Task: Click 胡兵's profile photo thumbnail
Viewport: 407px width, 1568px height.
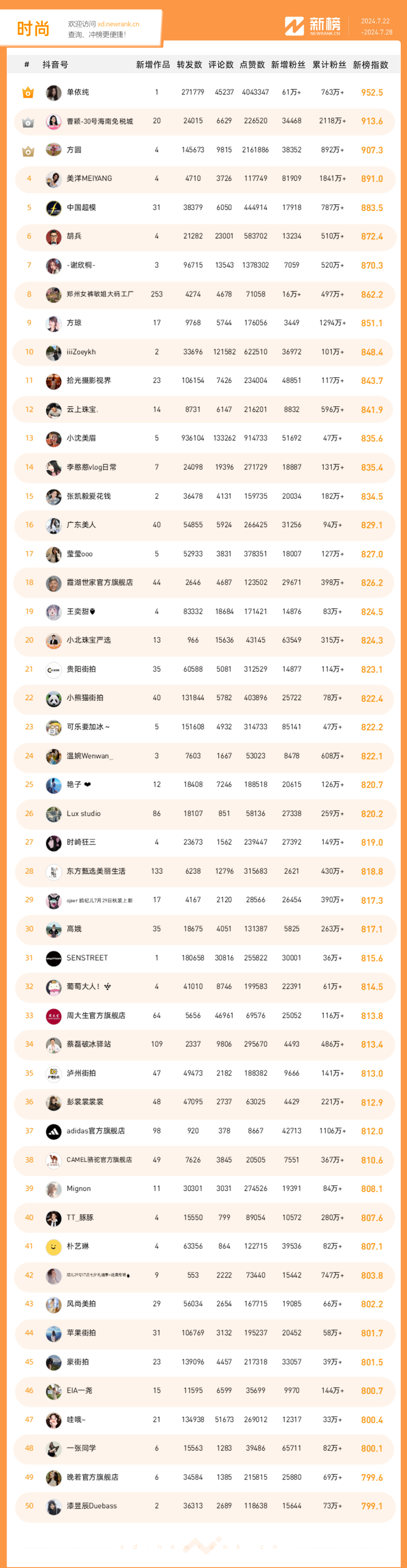Action: pyautogui.click(x=54, y=237)
